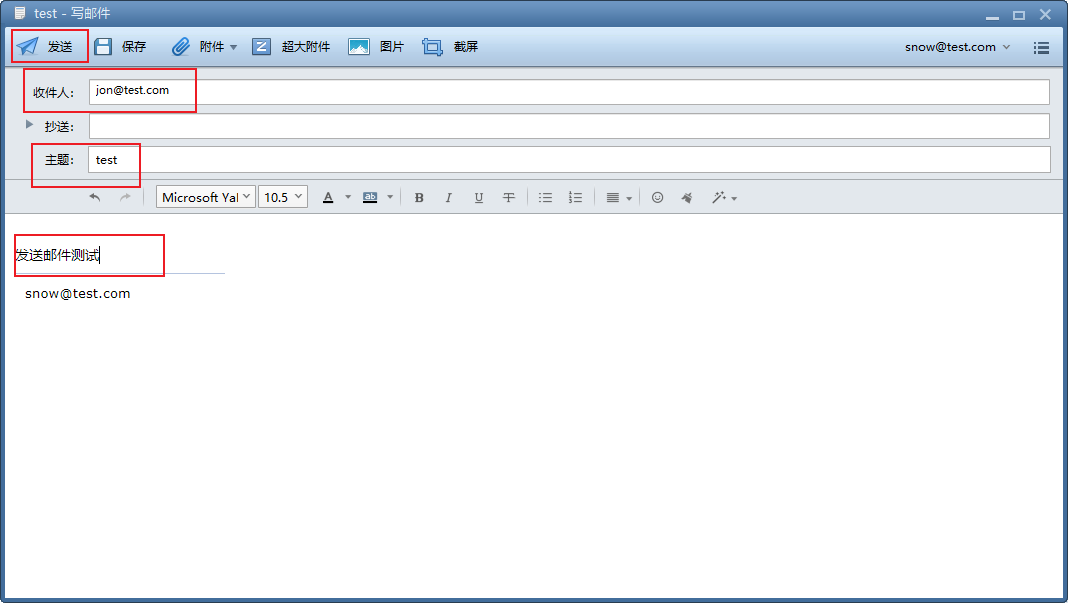Click the crop icon of 截屏

433,46
